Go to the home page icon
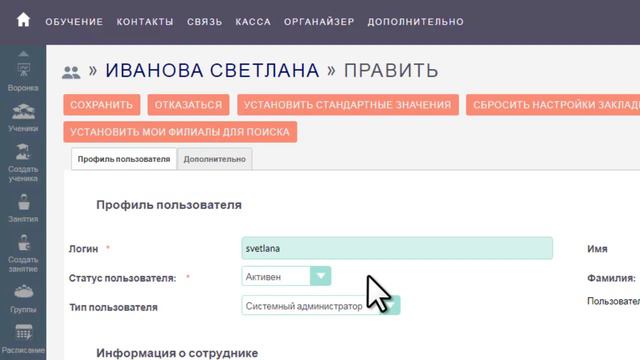Viewport: 640px width, 360px height. [x=23, y=20]
